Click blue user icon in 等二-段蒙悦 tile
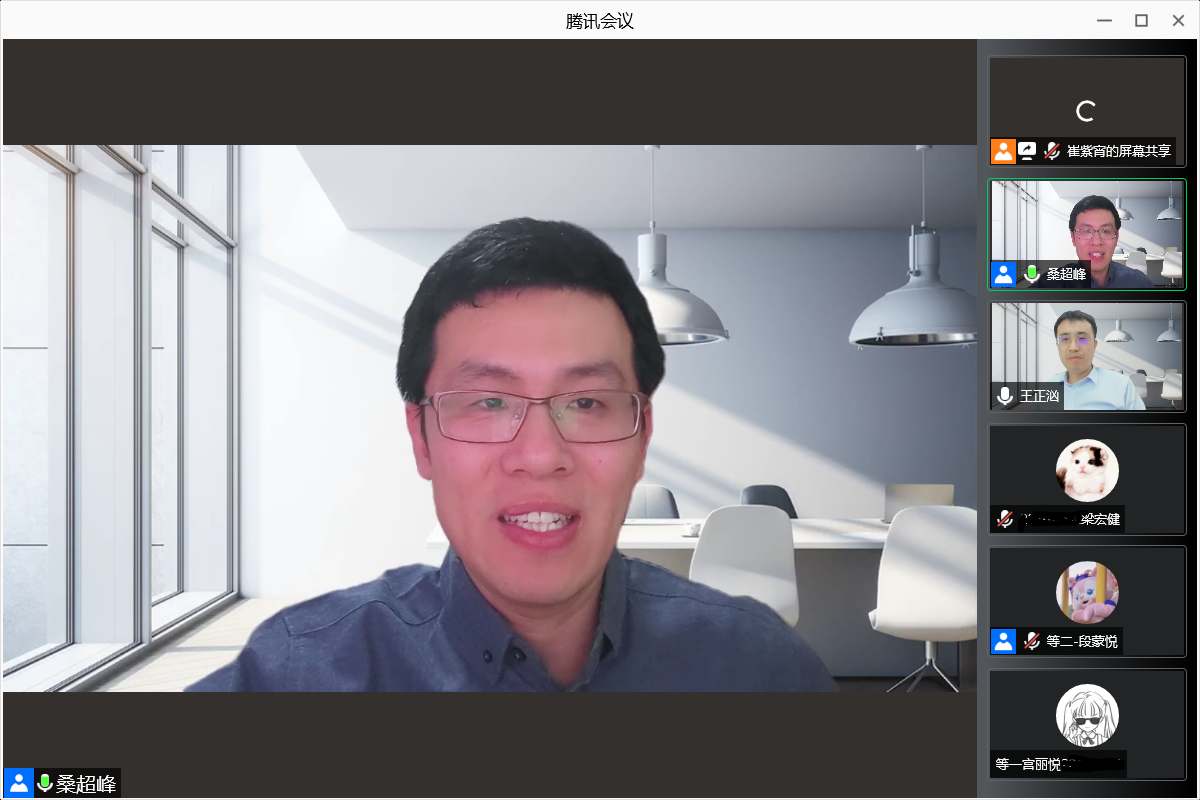1200x800 pixels. [1003, 641]
